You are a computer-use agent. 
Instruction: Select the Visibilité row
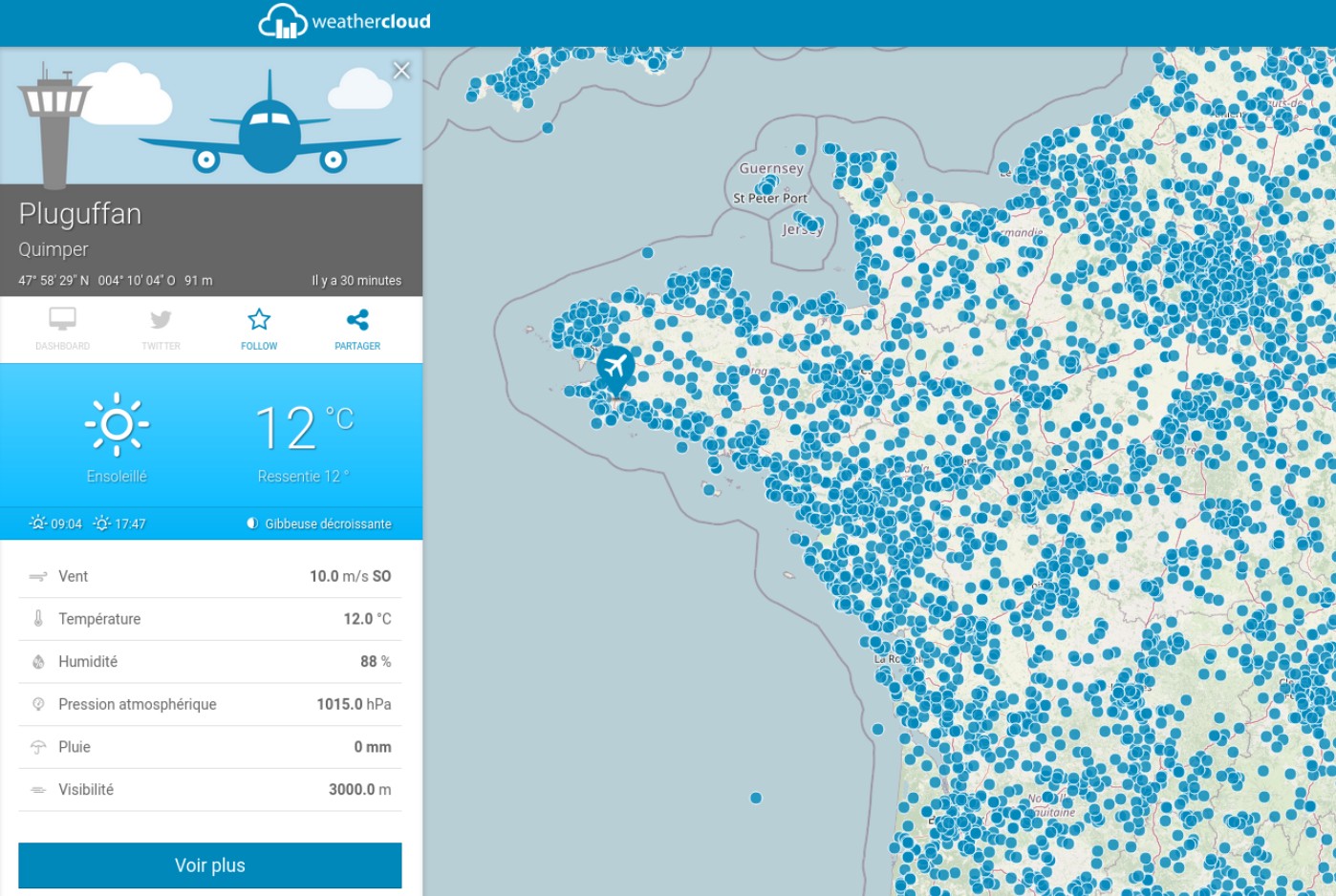pos(210,790)
